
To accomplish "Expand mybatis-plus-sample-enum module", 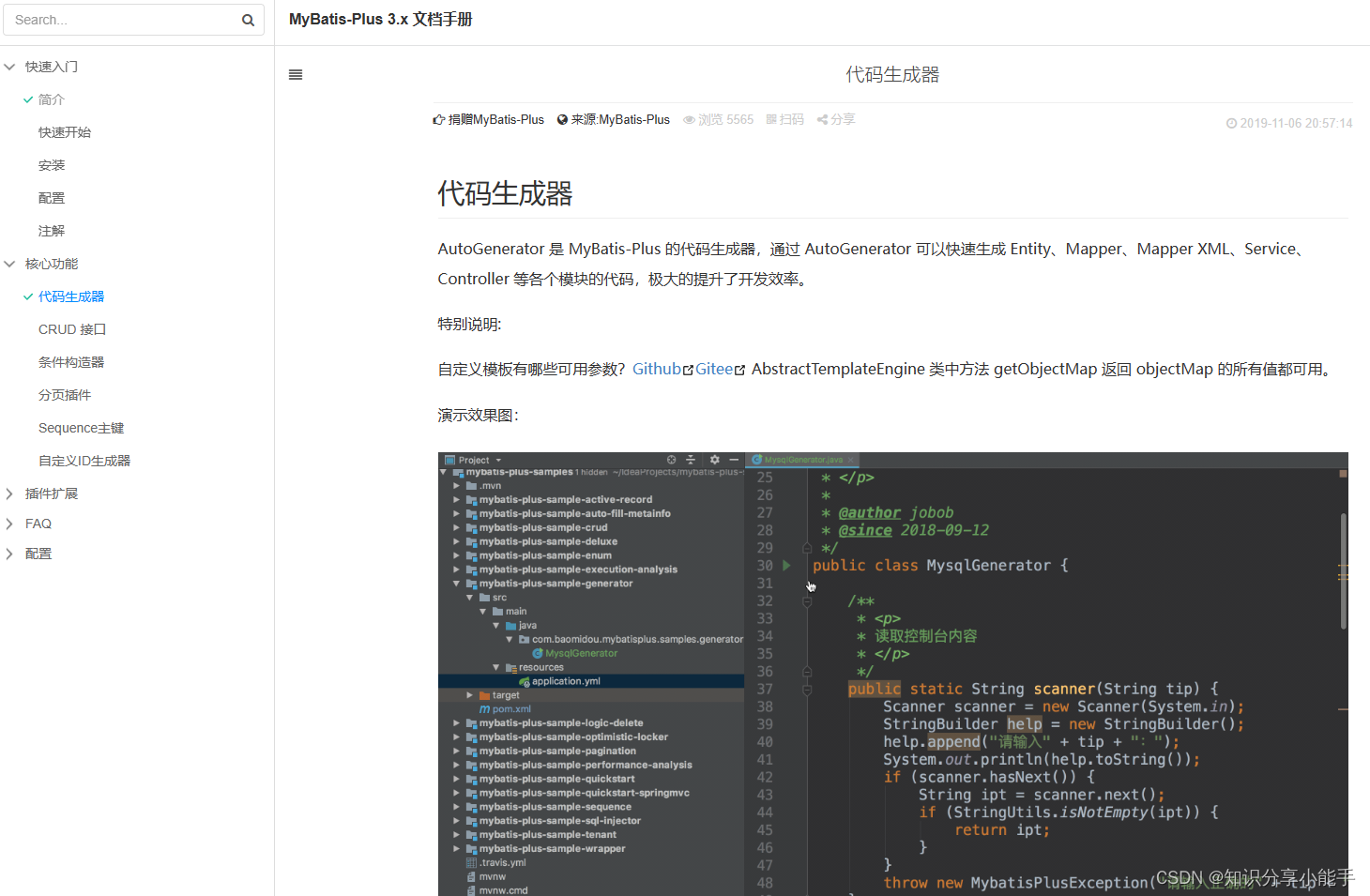I will (457, 555).
